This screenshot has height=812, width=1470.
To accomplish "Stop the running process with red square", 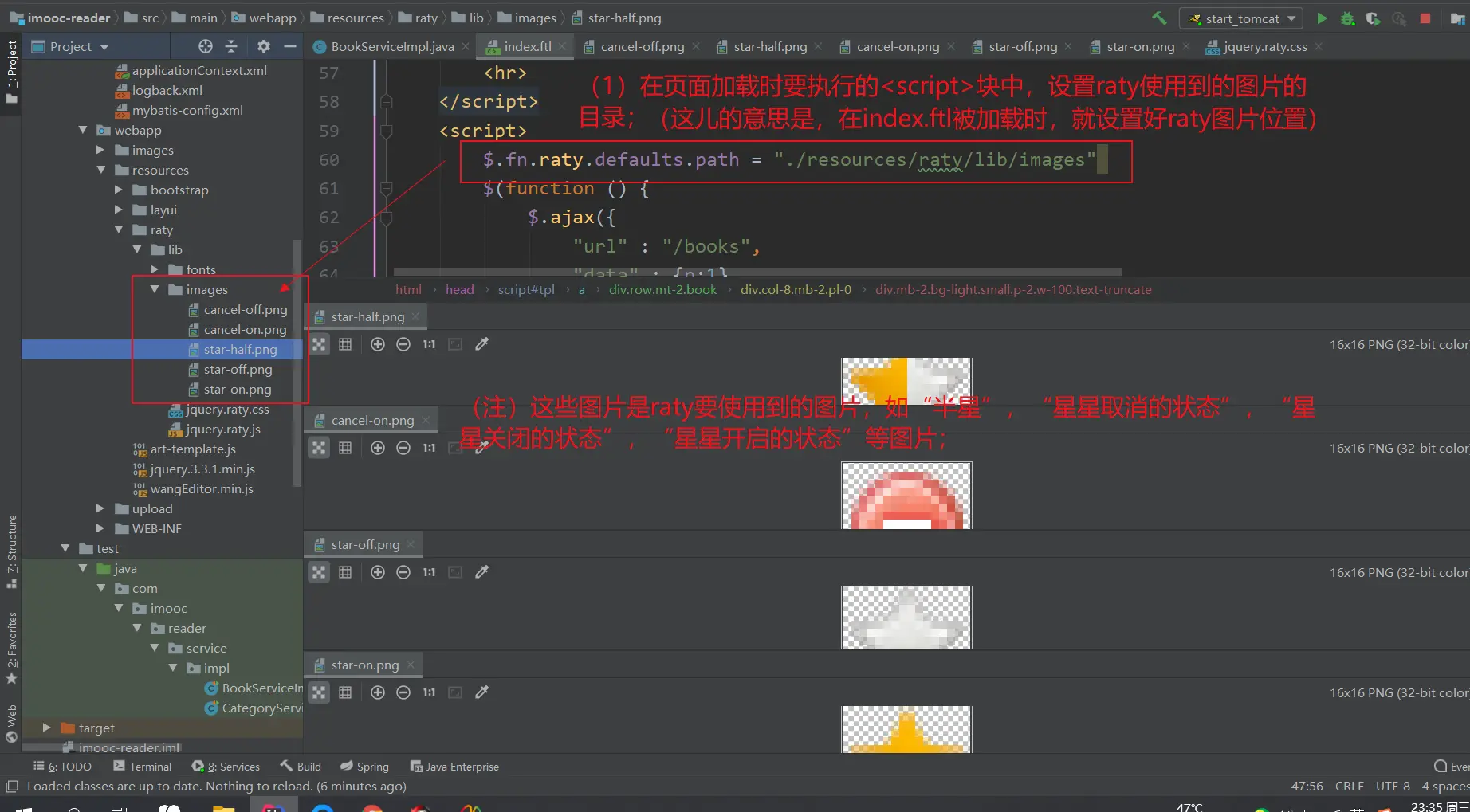I will (1425, 18).
